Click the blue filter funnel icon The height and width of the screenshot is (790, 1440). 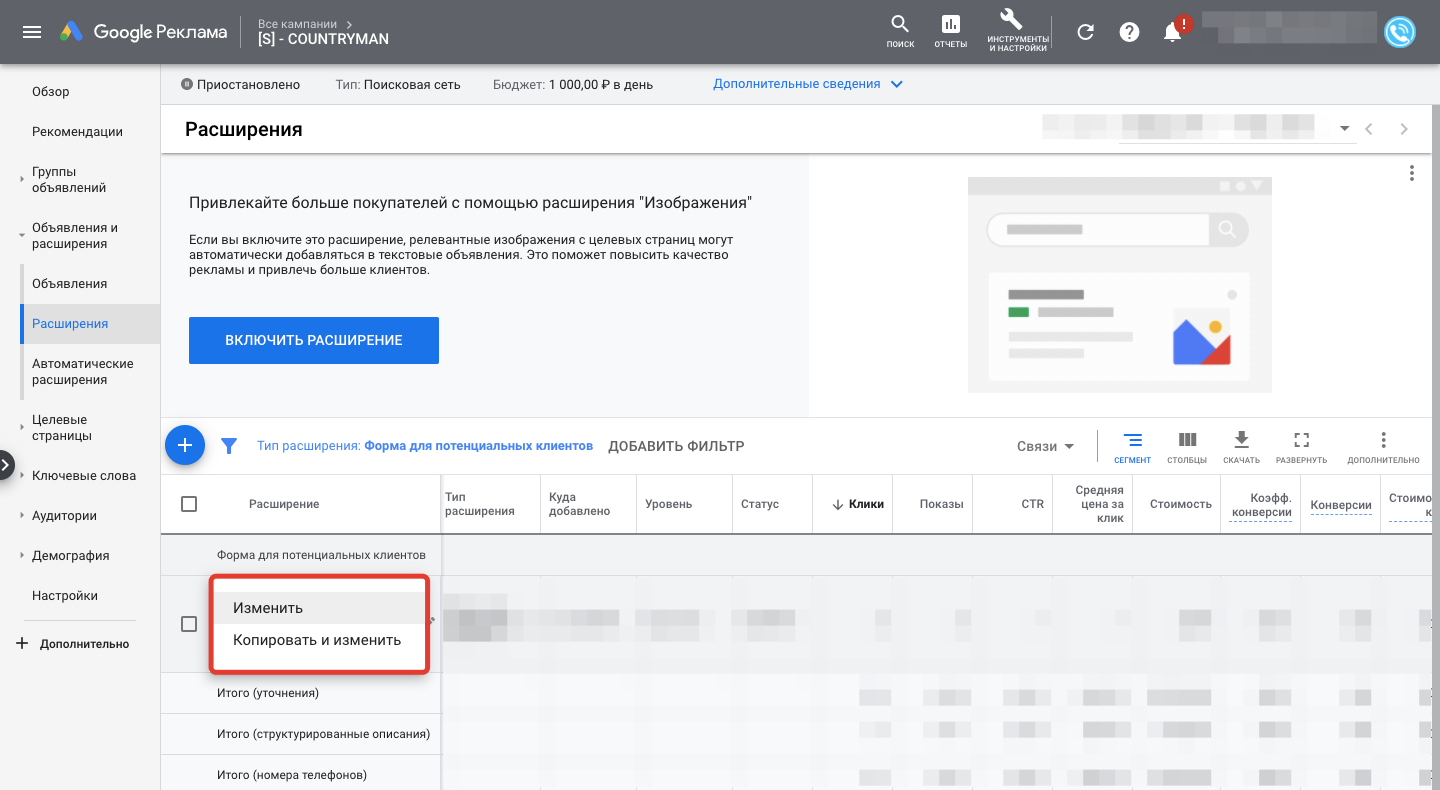pyautogui.click(x=229, y=446)
